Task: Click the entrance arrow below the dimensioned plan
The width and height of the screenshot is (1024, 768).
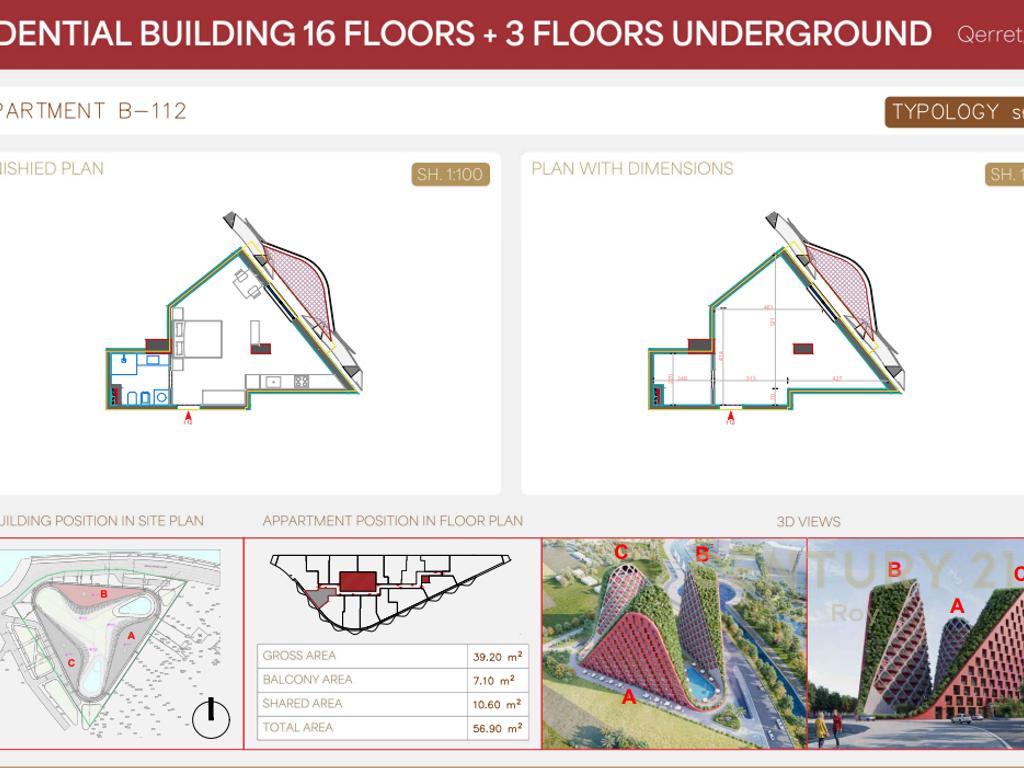Action: [730, 417]
